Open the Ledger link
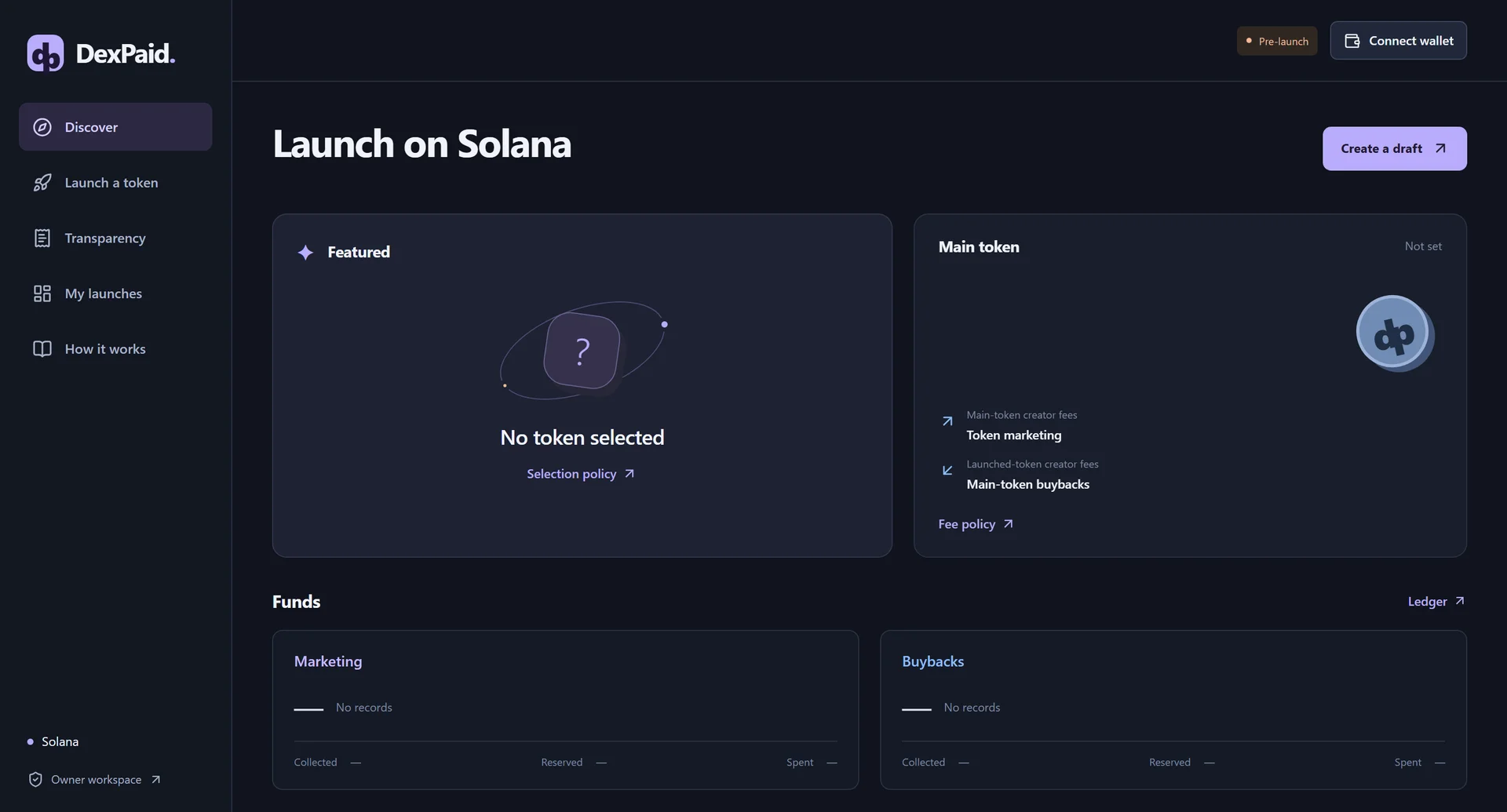The image size is (1507, 812). 1436,602
